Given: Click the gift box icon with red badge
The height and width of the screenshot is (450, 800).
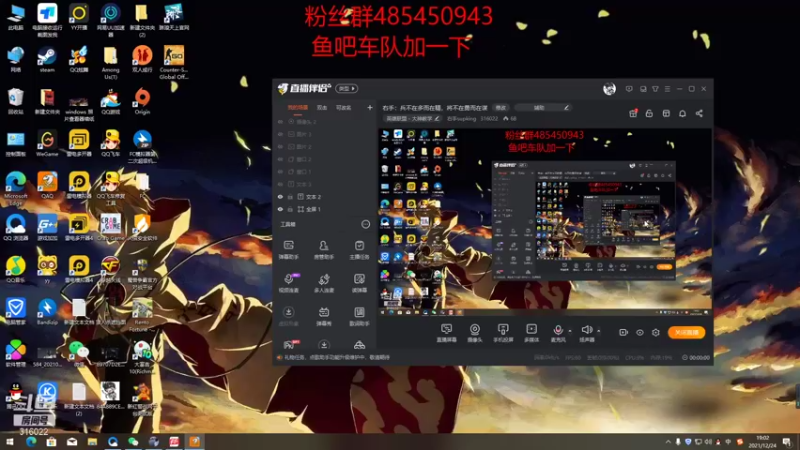Looking at the screenshot, I should coord(633,113).
